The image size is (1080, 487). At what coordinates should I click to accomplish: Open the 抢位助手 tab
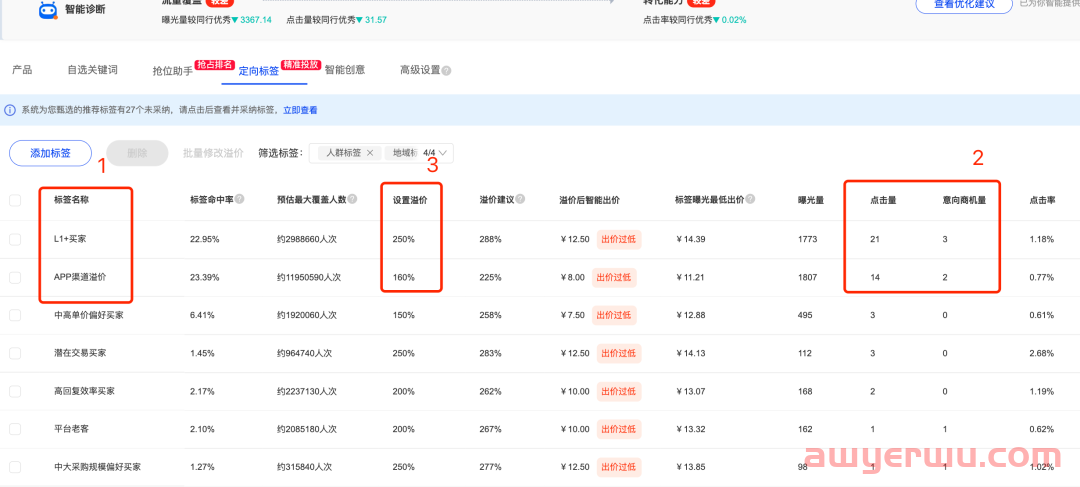coord(172,71)
